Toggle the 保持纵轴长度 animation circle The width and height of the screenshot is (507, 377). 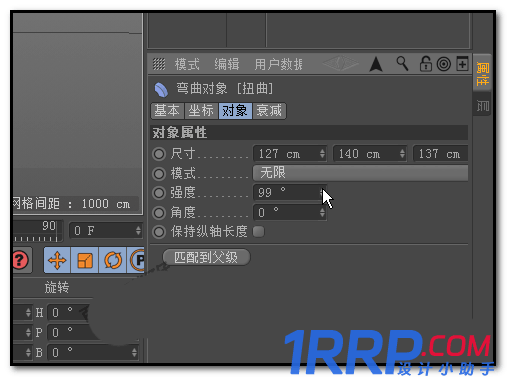tap(159, 232)
